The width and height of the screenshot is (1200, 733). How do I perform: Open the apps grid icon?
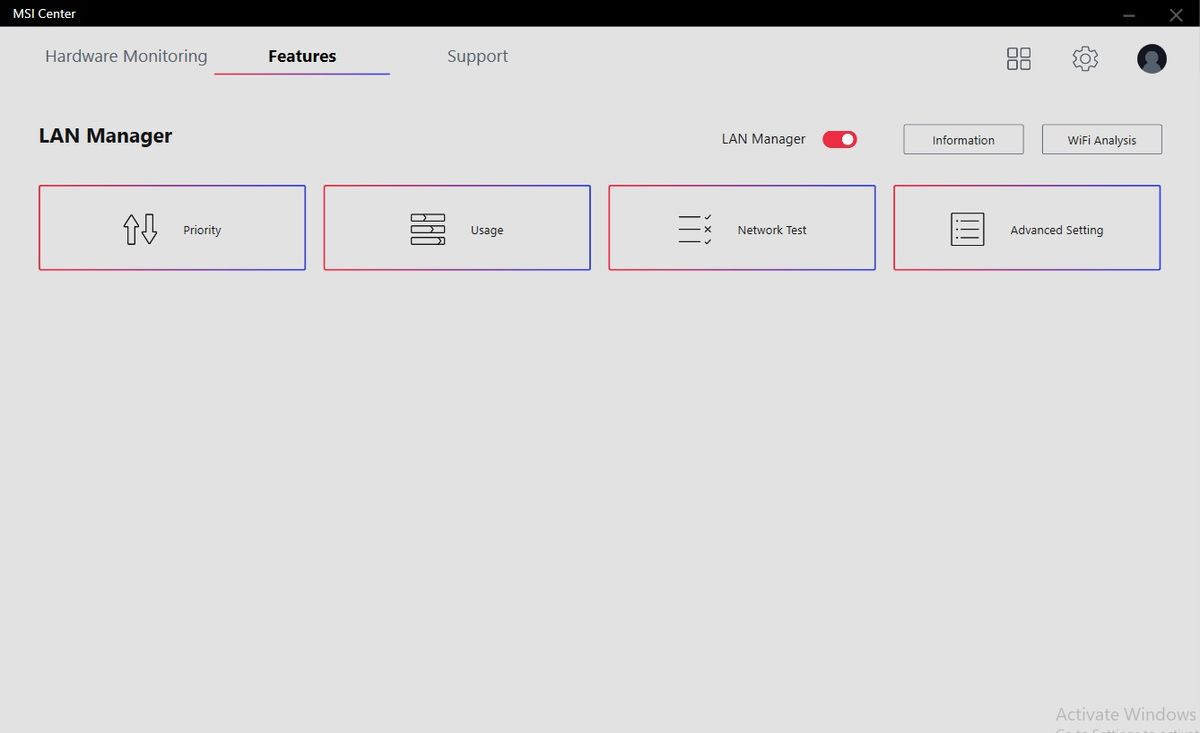coord(1018,58)
